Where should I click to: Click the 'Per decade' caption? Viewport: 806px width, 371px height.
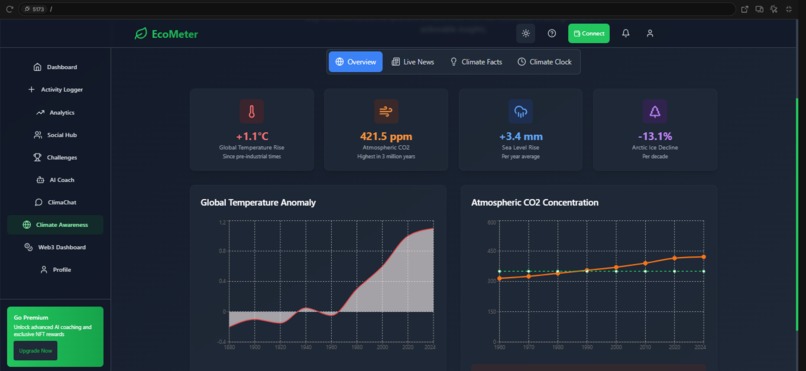tap(655, 156)
